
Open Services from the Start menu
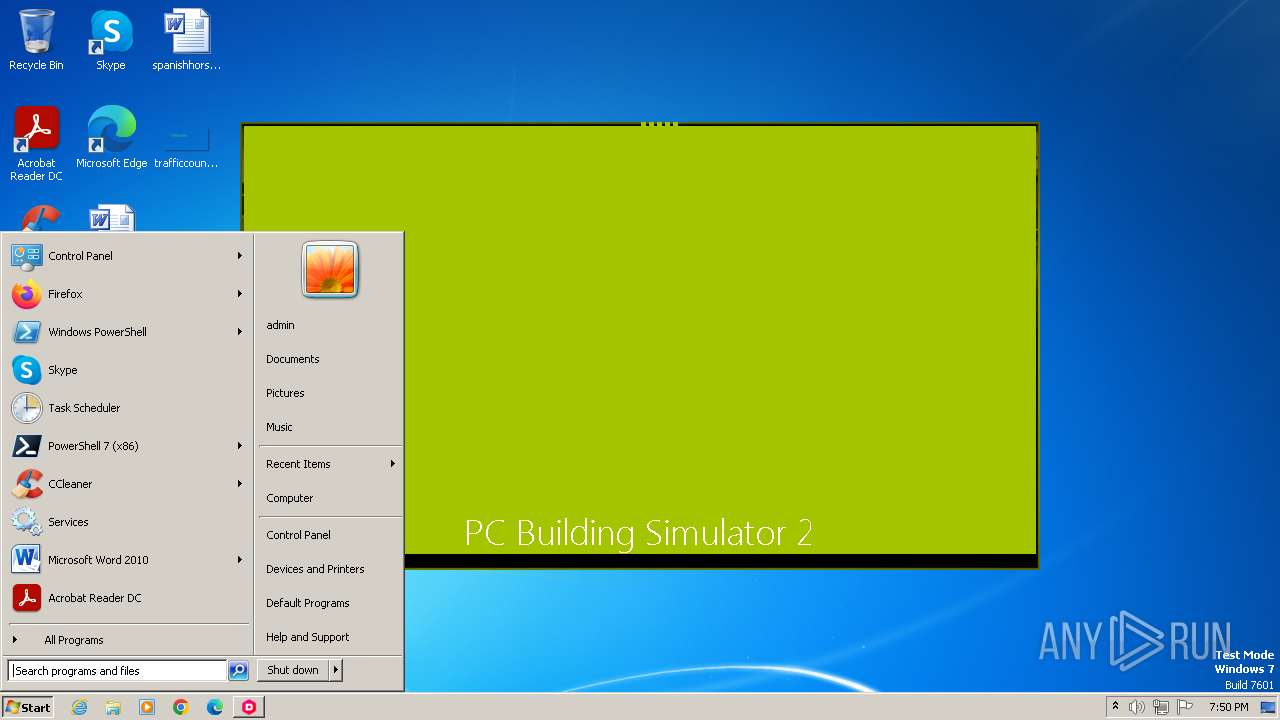(127, 522)
